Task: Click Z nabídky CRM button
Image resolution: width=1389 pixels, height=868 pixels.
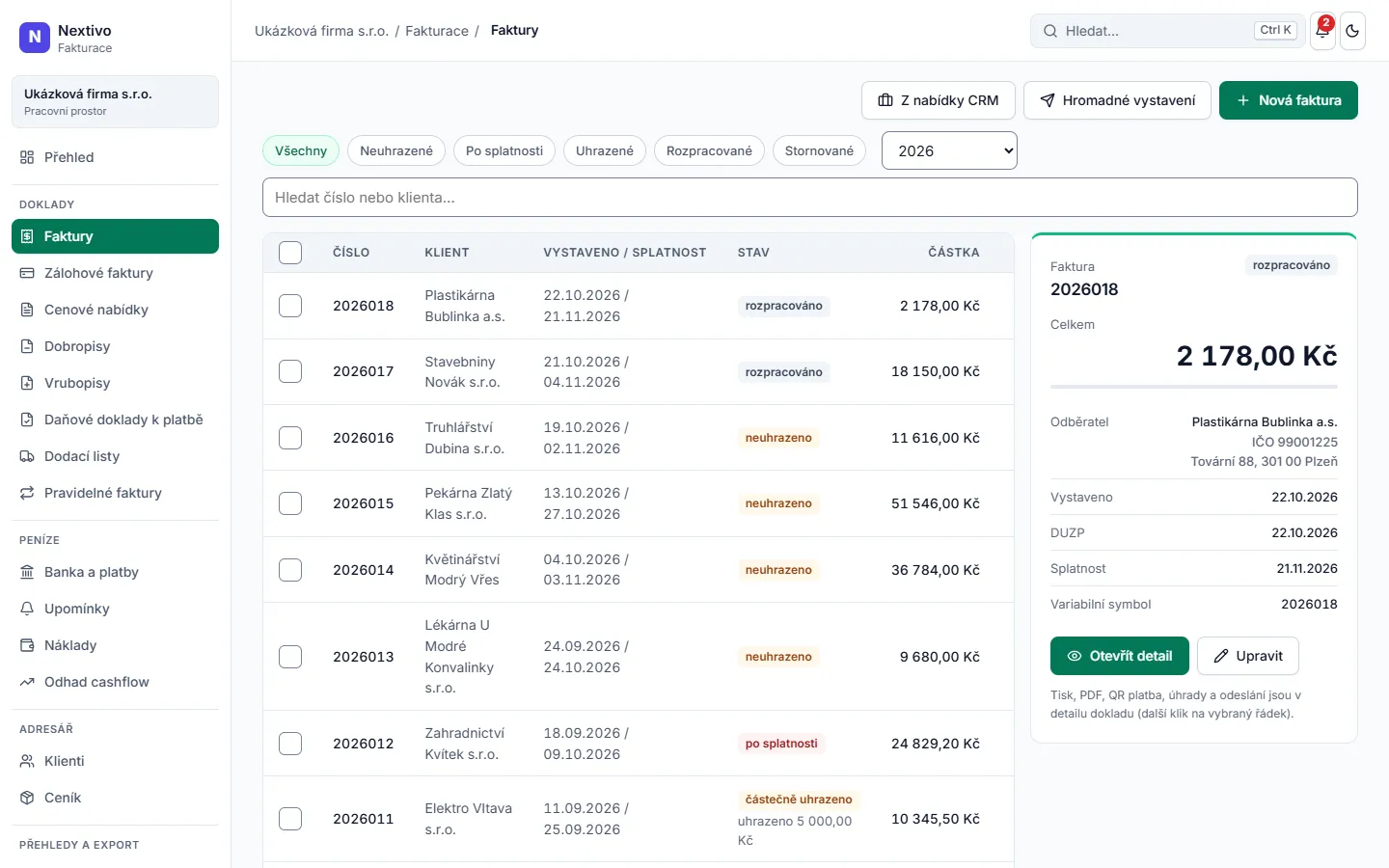Action: [939, 100]
